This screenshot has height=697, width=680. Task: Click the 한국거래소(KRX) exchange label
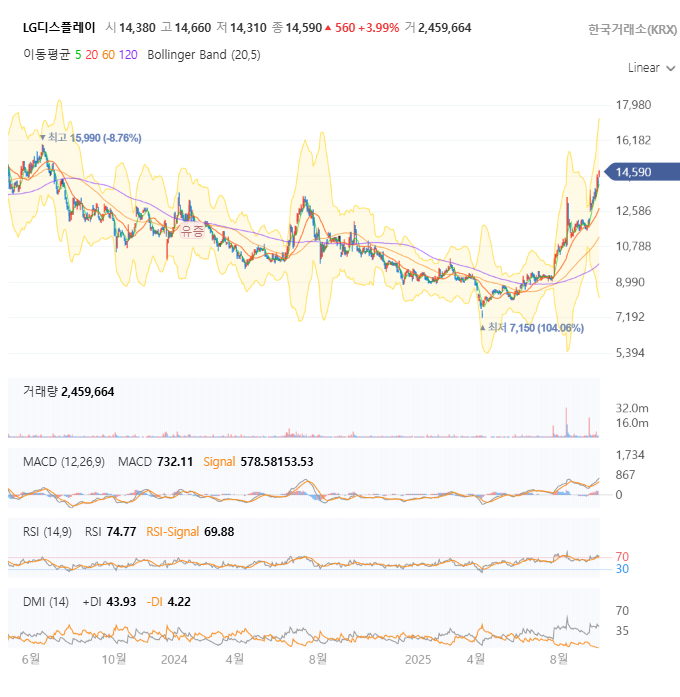[632, 29]
